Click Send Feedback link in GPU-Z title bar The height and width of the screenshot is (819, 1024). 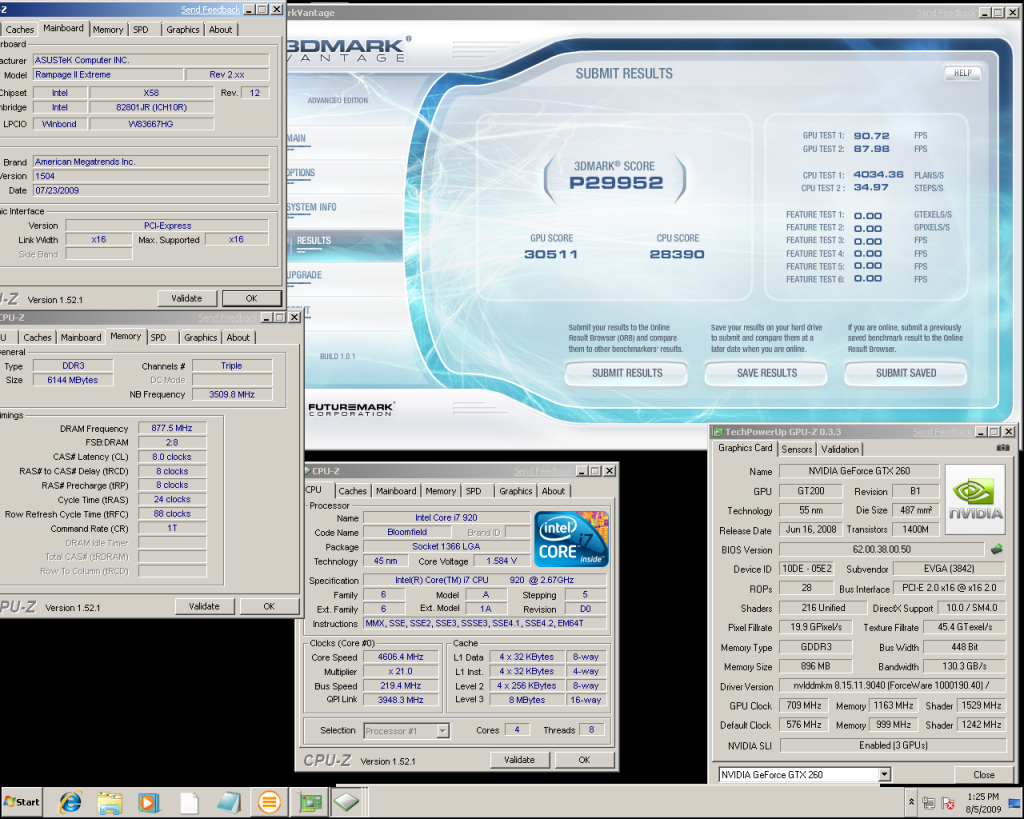pos(941,432)
